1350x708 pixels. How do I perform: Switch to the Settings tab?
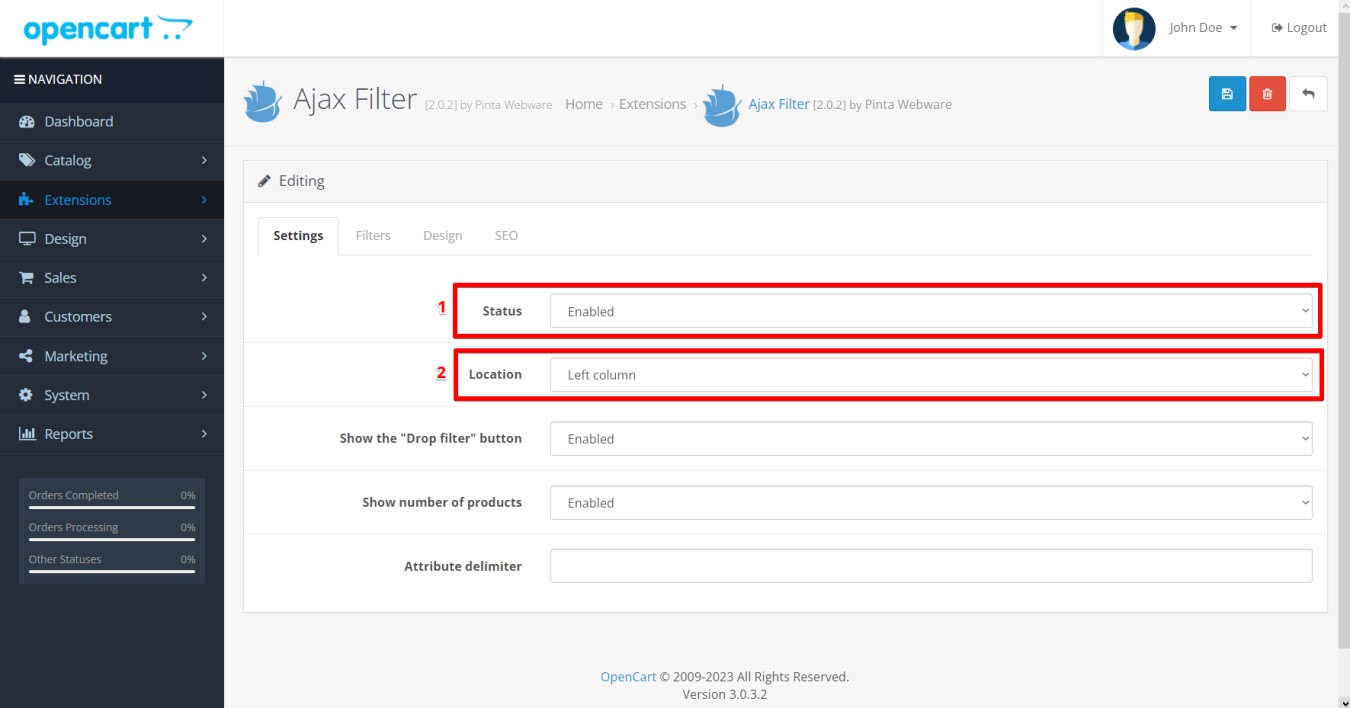point(298,236)
